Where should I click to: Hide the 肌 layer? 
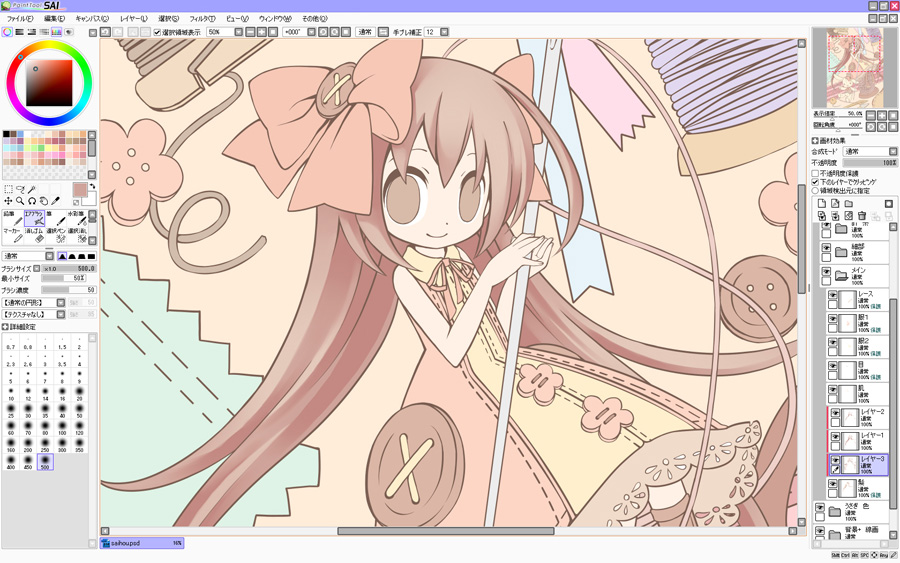[833, 389]
